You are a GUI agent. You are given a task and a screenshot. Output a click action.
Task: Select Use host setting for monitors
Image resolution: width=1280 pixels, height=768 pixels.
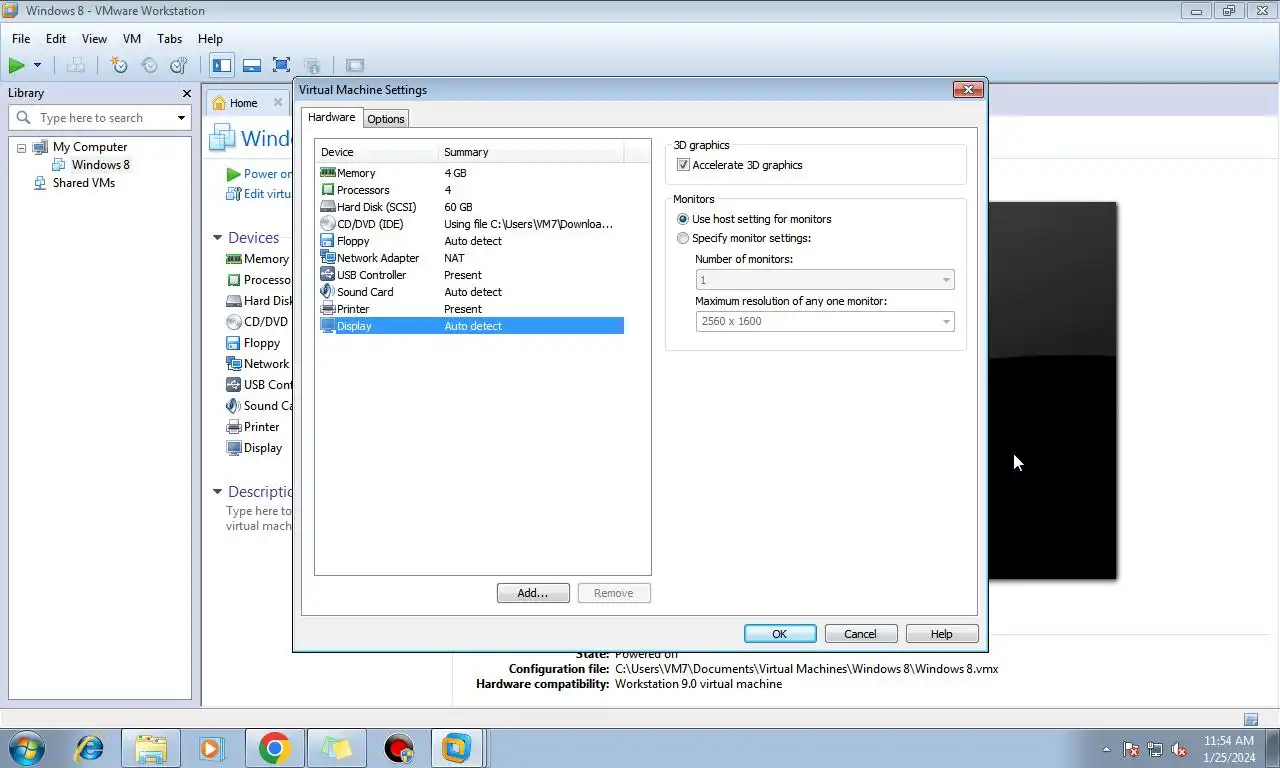coord(683,219)
